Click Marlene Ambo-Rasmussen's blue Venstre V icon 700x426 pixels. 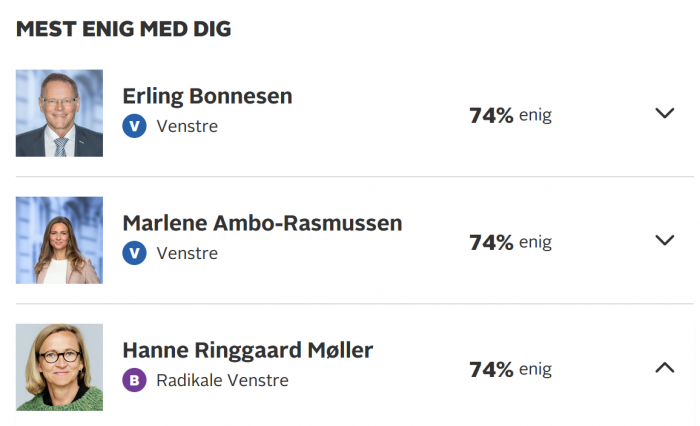[134, 253]
